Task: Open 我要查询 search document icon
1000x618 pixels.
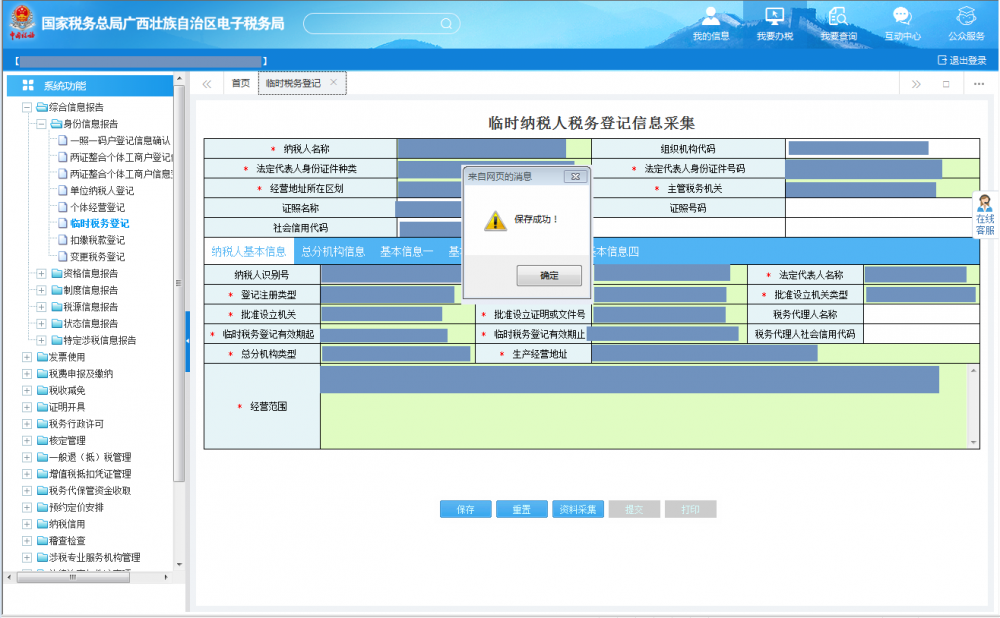Action: pos(838,17)
